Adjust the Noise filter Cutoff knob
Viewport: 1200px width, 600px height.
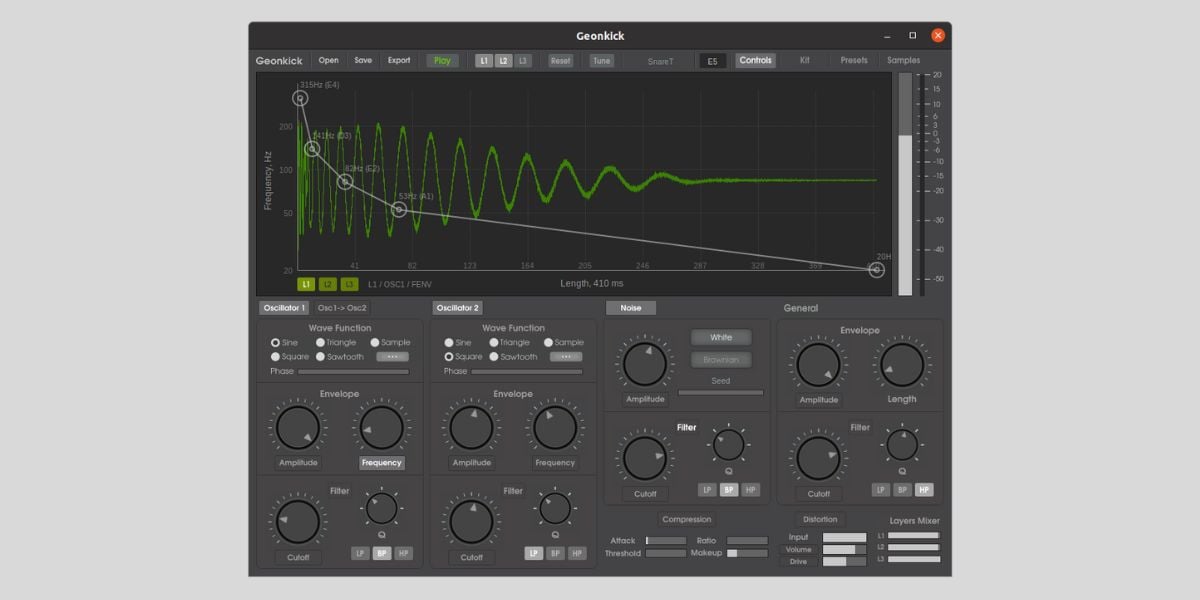[645, 458]
